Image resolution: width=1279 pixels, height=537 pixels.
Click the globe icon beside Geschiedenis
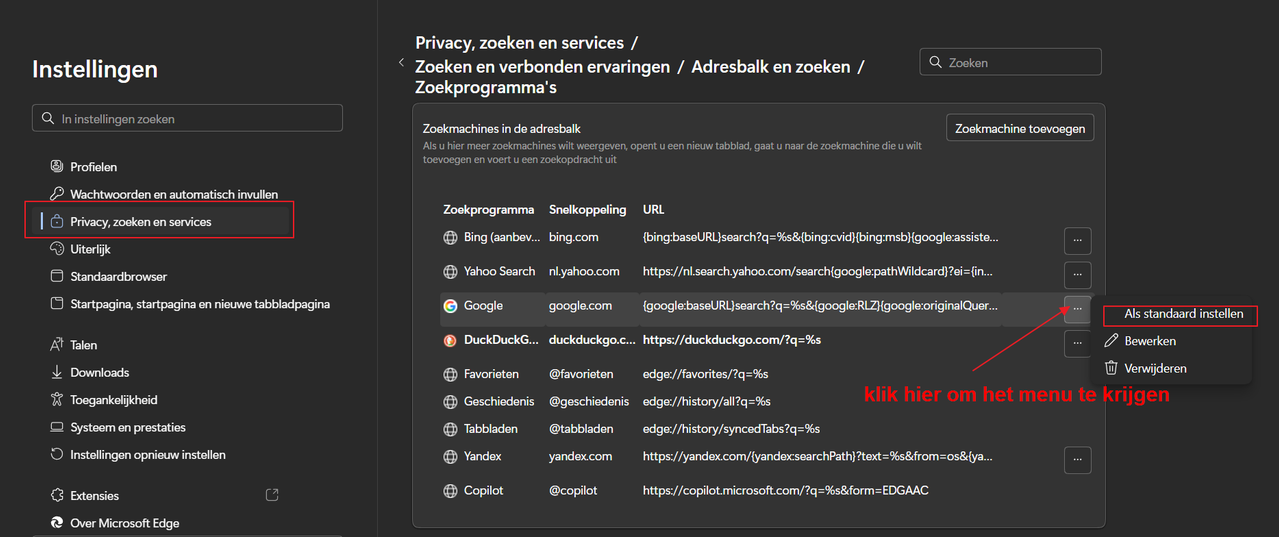point(450,402)
